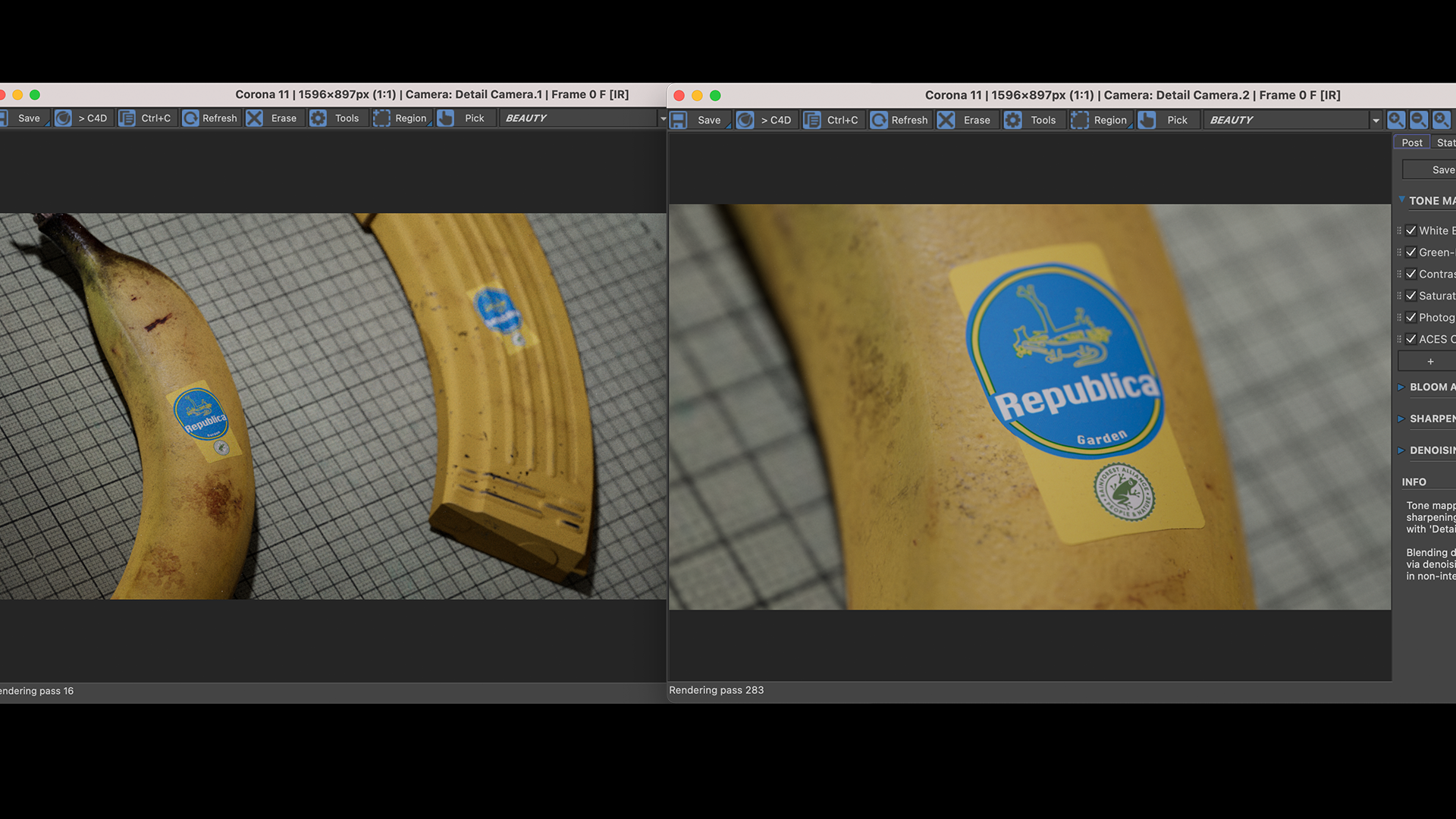
Task: Activate Region render icon in Camera.2 window
Action: pyautogui.click(x=1079, y=120)
